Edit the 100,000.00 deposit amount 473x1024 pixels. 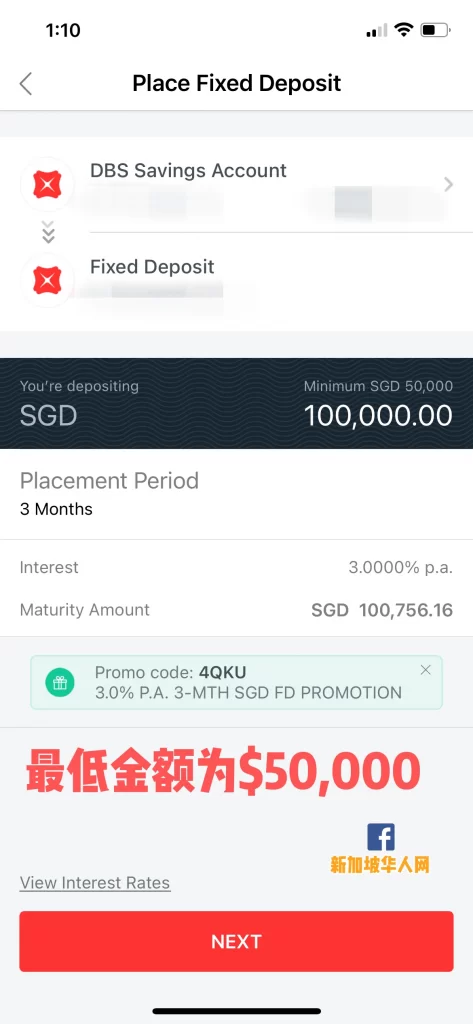tap(379, 416)
